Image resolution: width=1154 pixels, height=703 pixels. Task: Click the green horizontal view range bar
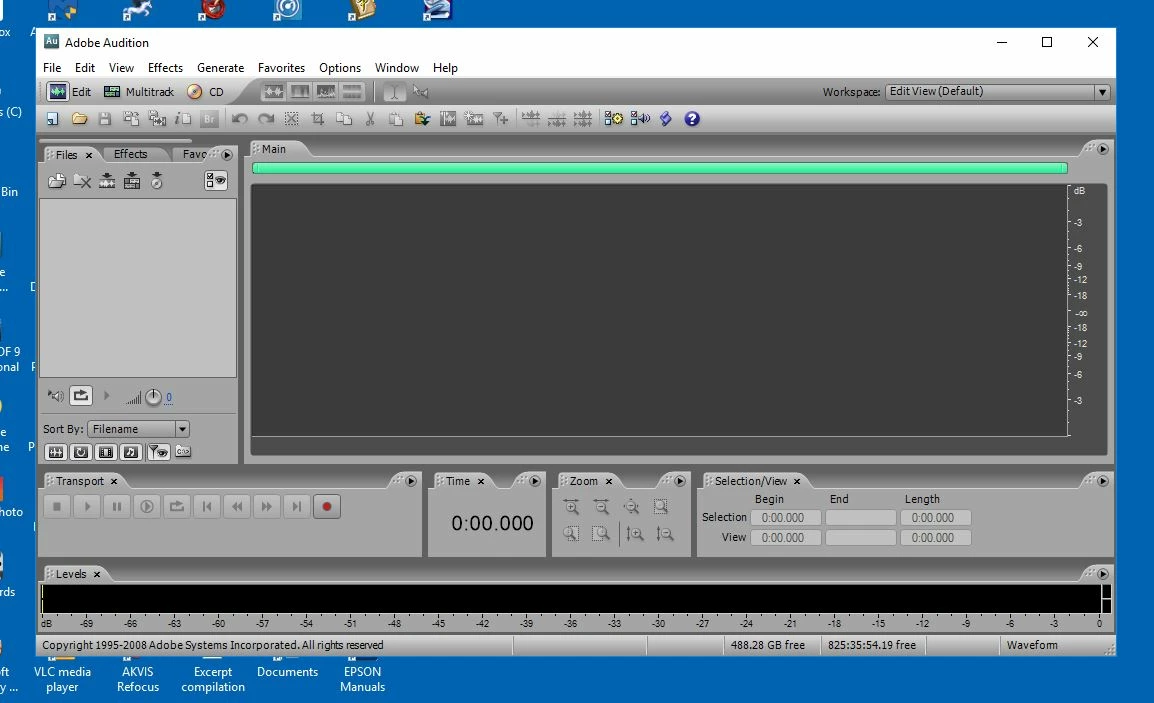tap(659, 168)
